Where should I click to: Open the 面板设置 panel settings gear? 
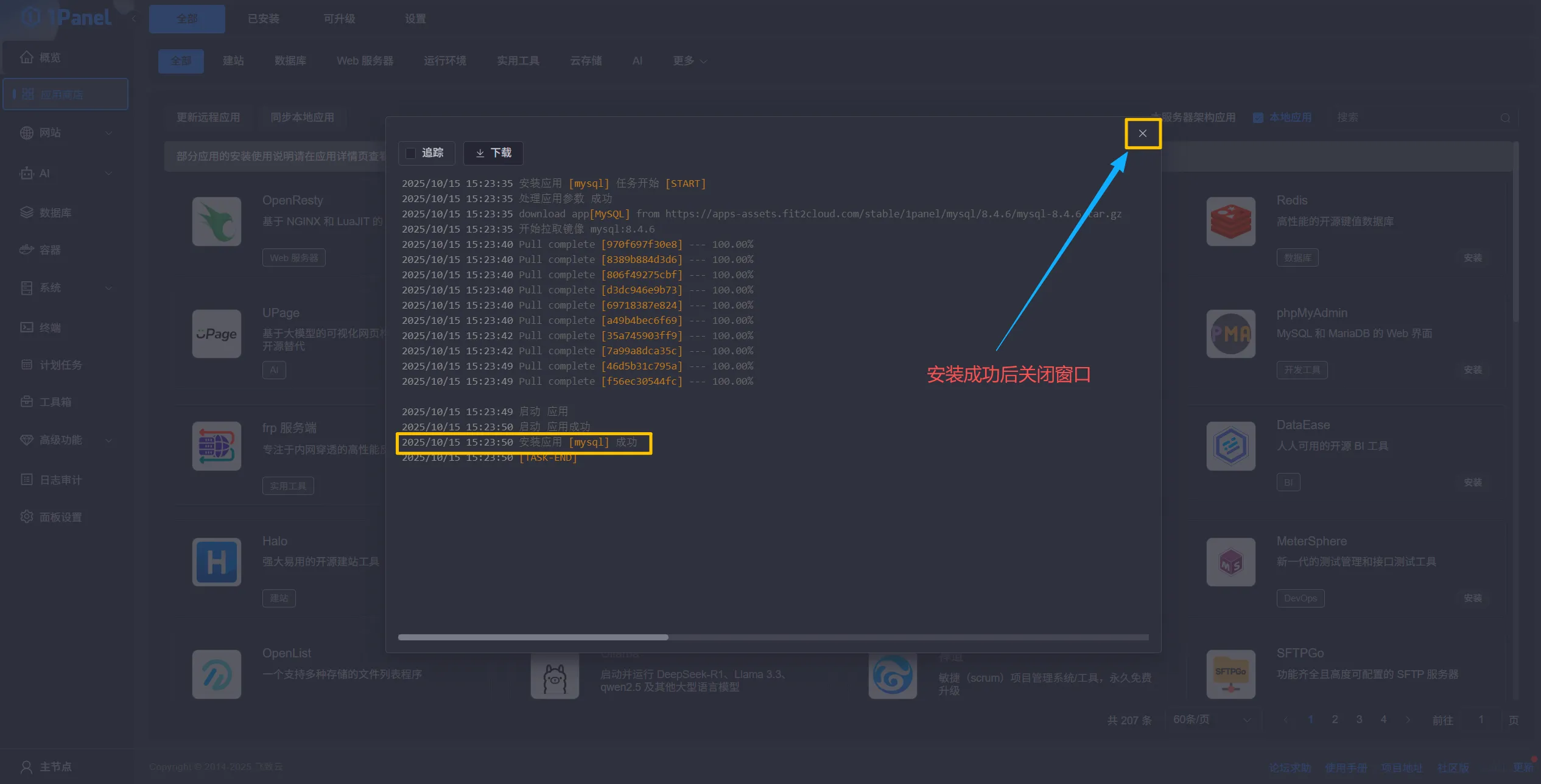pos(26,517)
